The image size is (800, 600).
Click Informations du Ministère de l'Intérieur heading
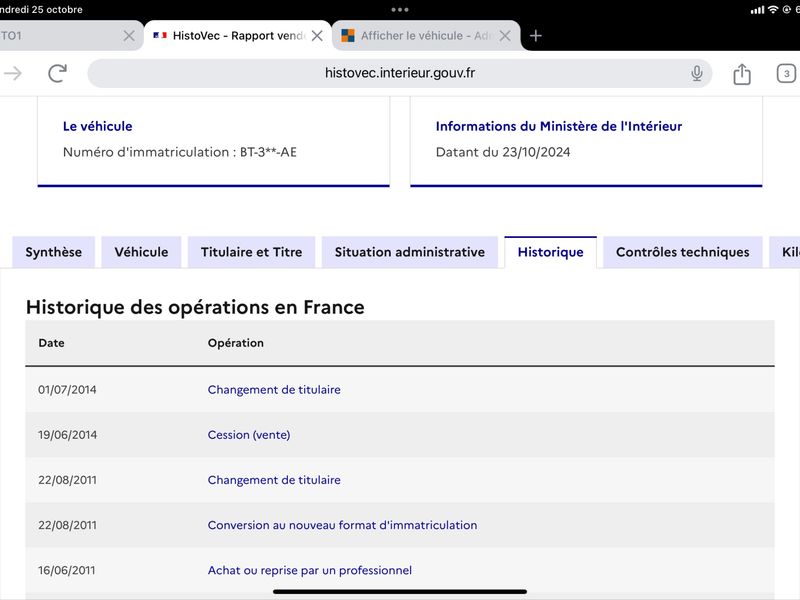[x=559, y=126]
